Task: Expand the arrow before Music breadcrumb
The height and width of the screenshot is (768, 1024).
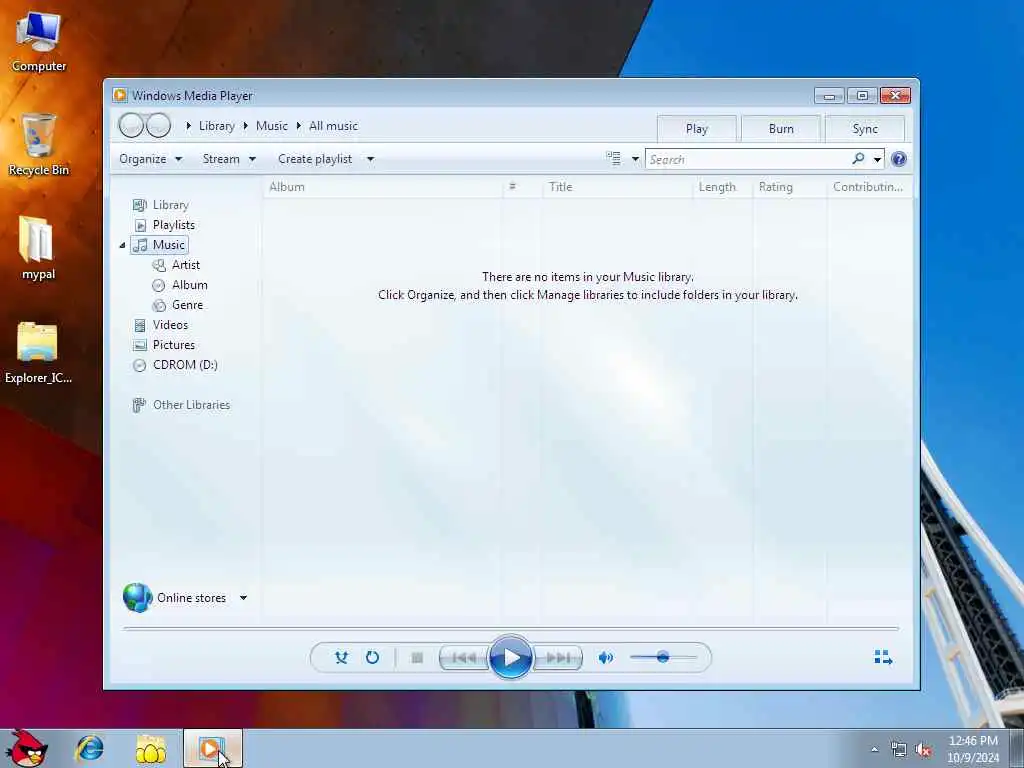Action: [x=246, y=126]
